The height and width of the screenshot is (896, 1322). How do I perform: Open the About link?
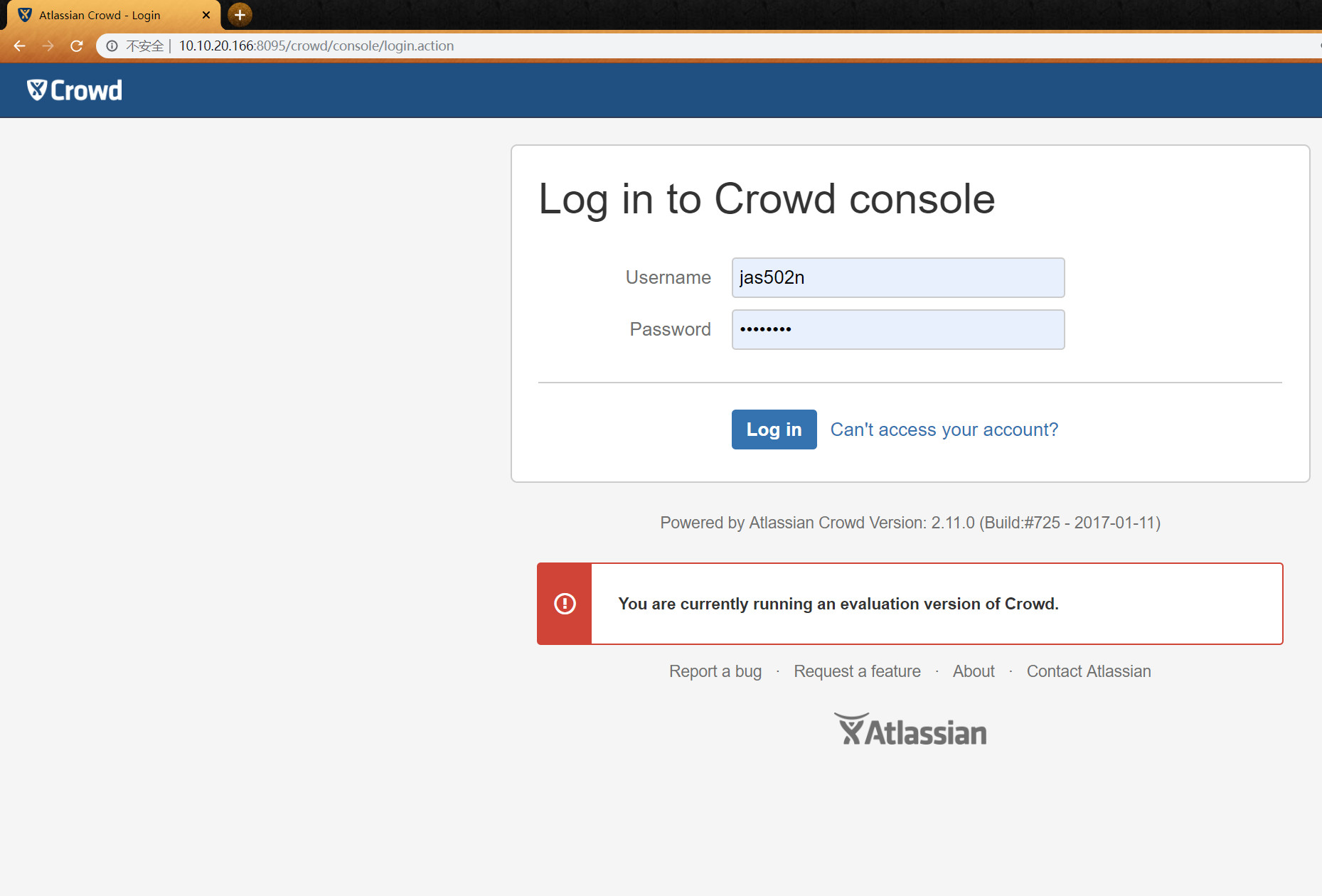[x=974, y=671]
